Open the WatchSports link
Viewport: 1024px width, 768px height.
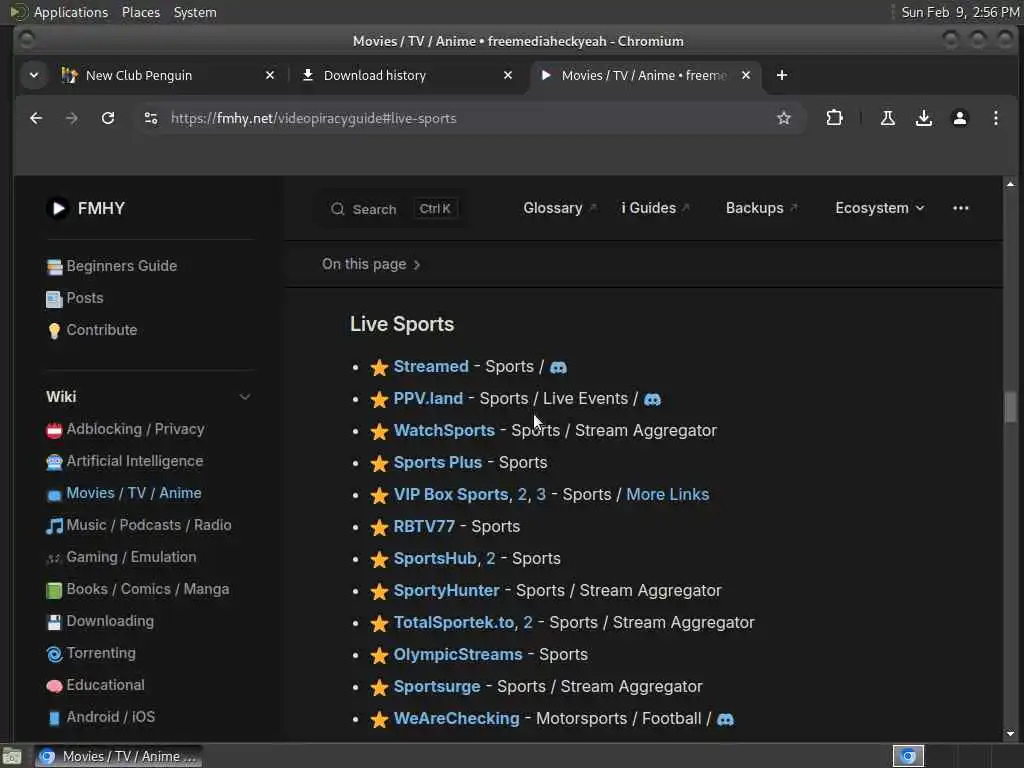[444, 430]
